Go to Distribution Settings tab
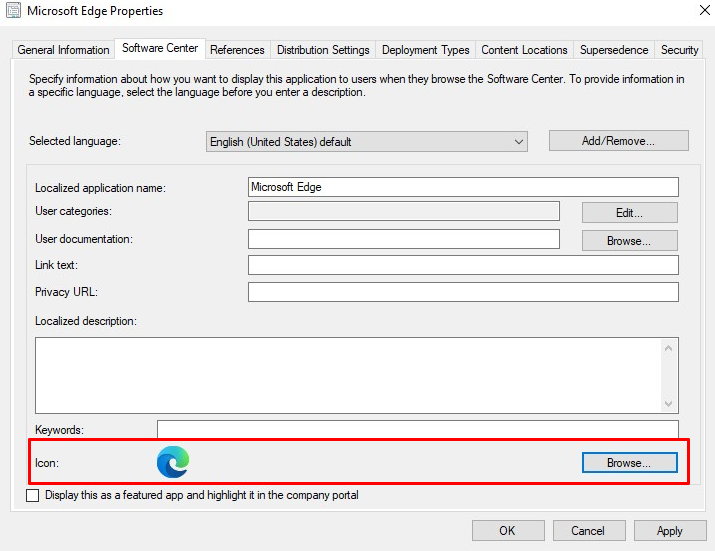The image size is (715, 551). click(x=323, y=50)
